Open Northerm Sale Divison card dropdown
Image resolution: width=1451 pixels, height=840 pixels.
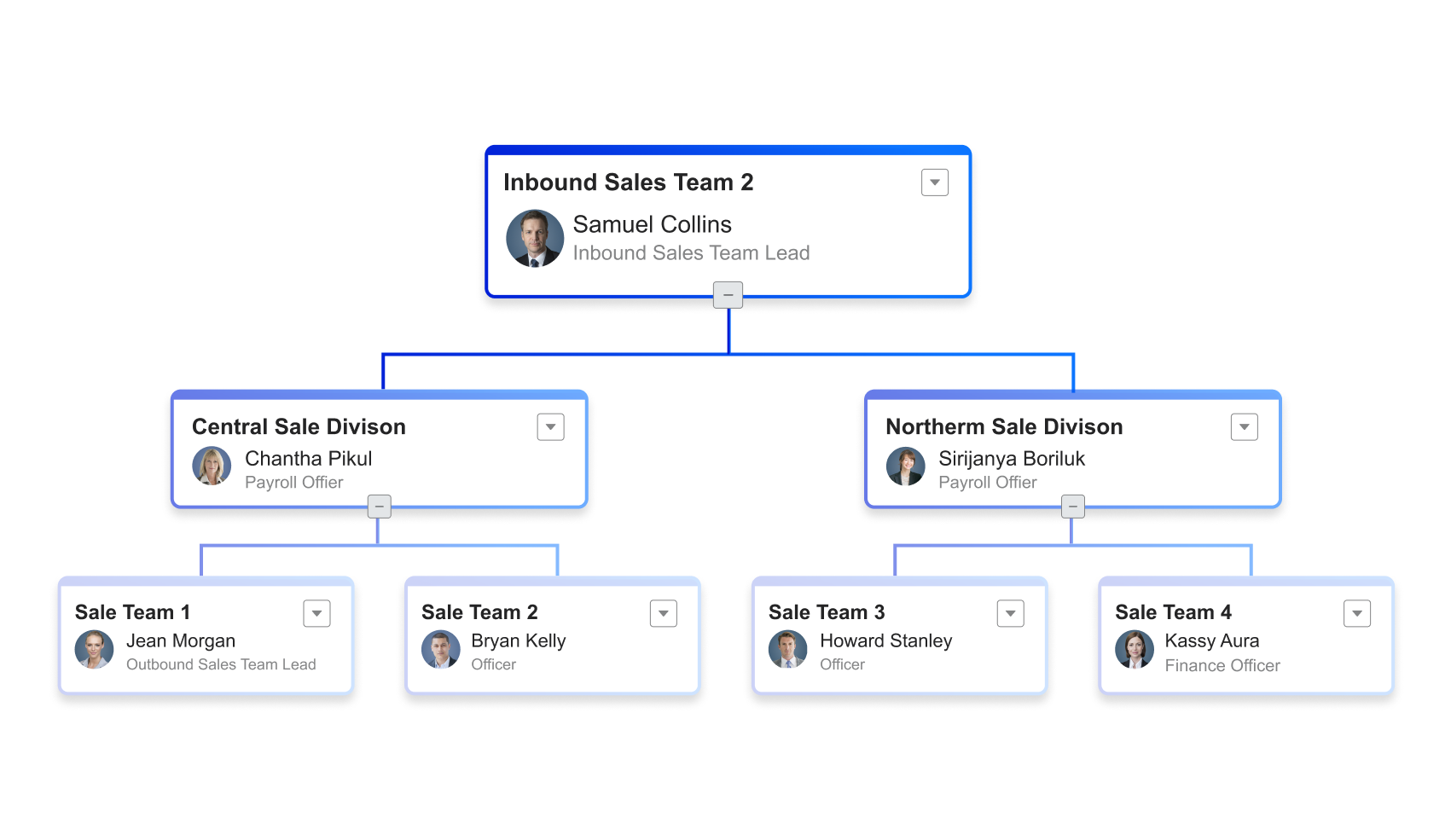coord(1245,426)
